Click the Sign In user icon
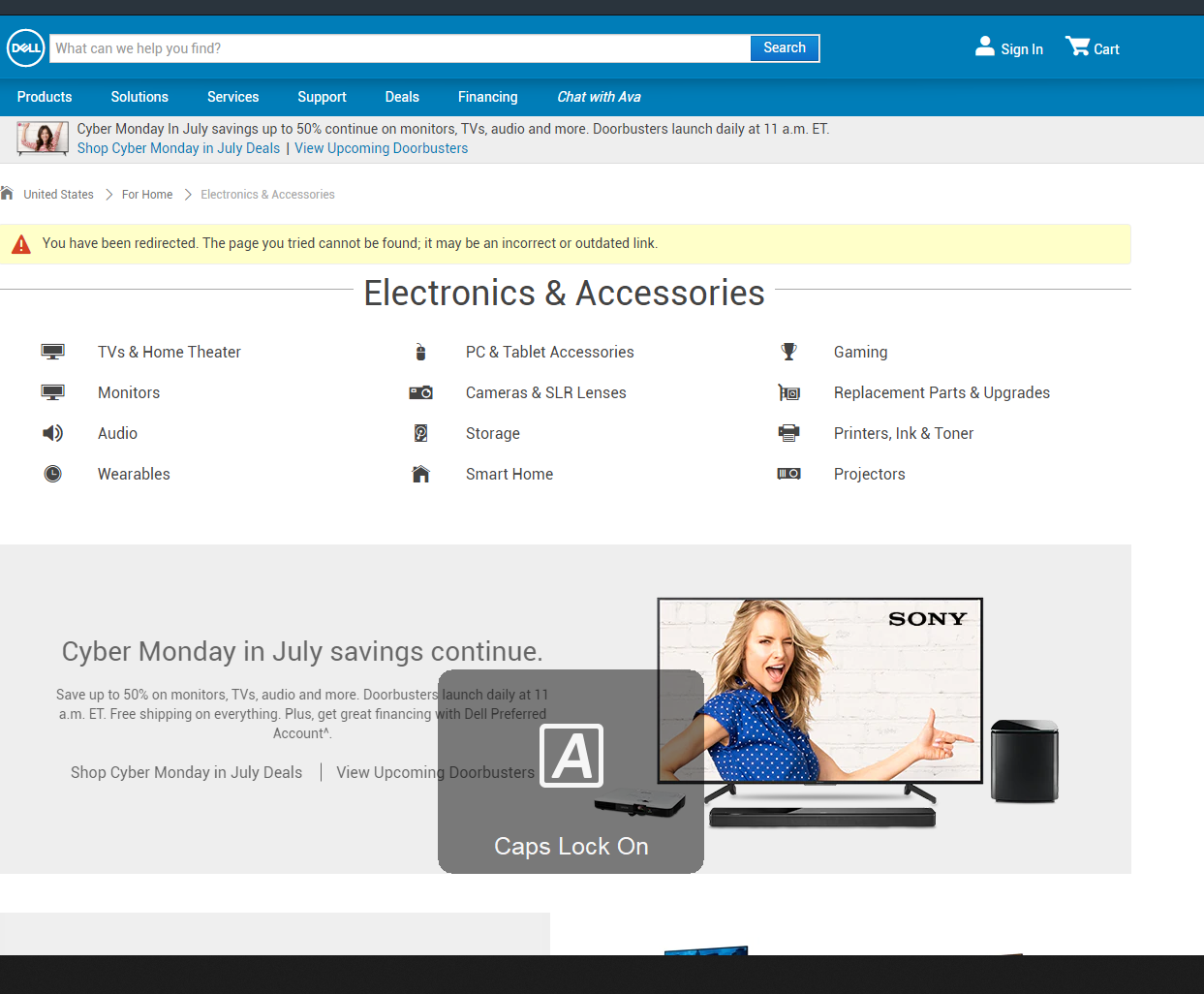Screen dimensions: 1204x994 [984, 47]
